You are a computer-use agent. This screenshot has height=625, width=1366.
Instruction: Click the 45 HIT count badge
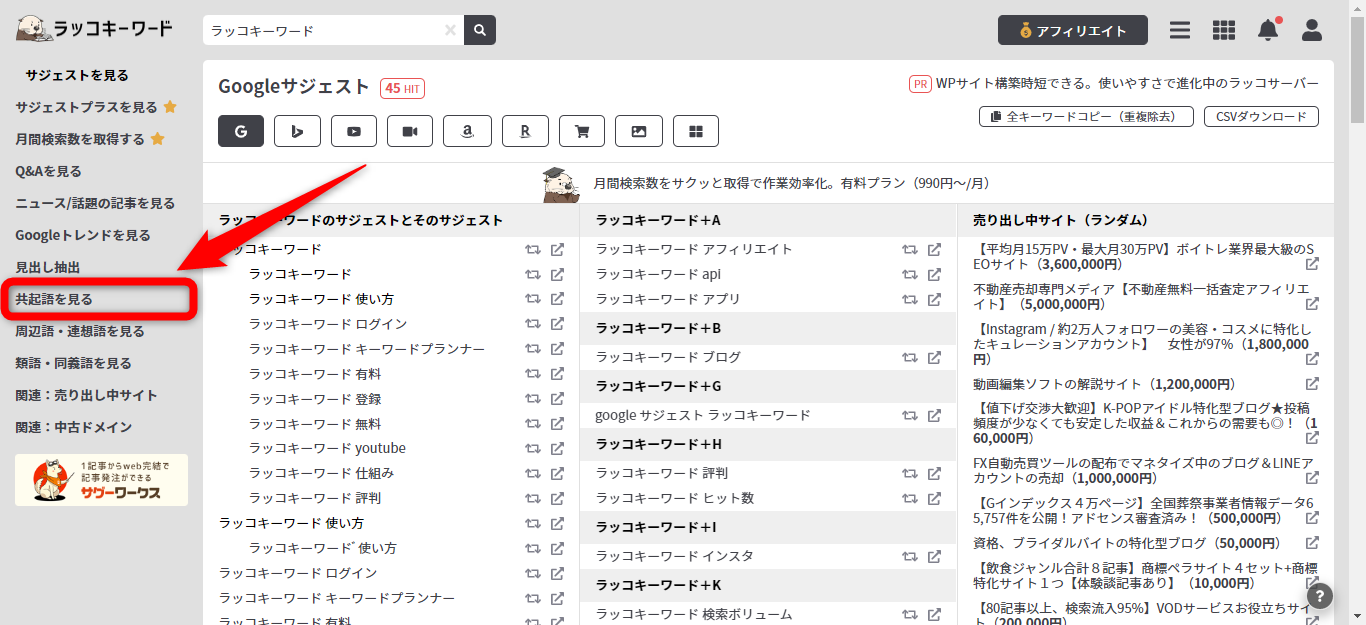(402, 88)
